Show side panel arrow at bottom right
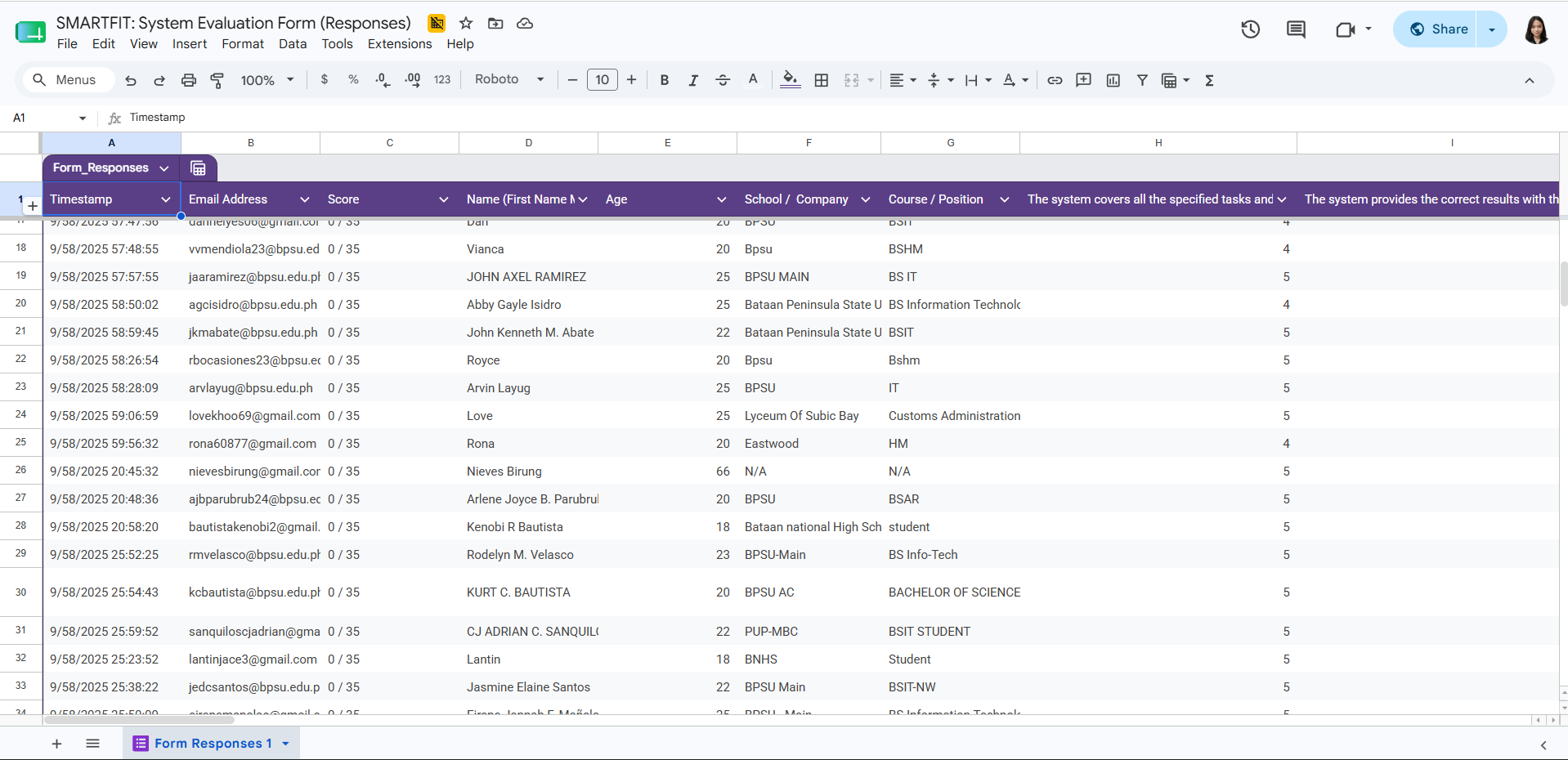This screenshot has width=1568, height=760. coord(1543,744)
